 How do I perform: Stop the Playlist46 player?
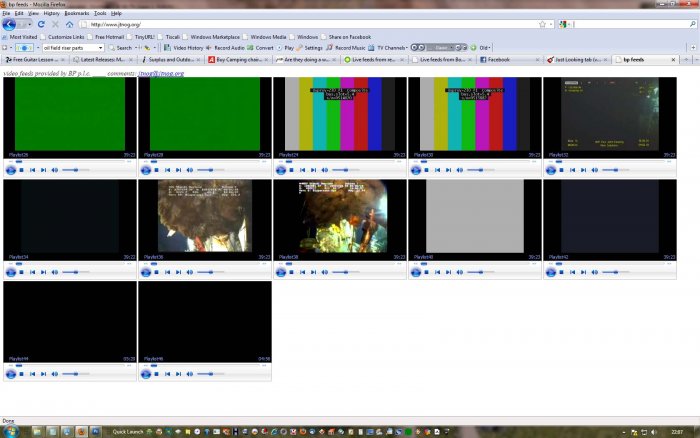click(x=156, y=374)
